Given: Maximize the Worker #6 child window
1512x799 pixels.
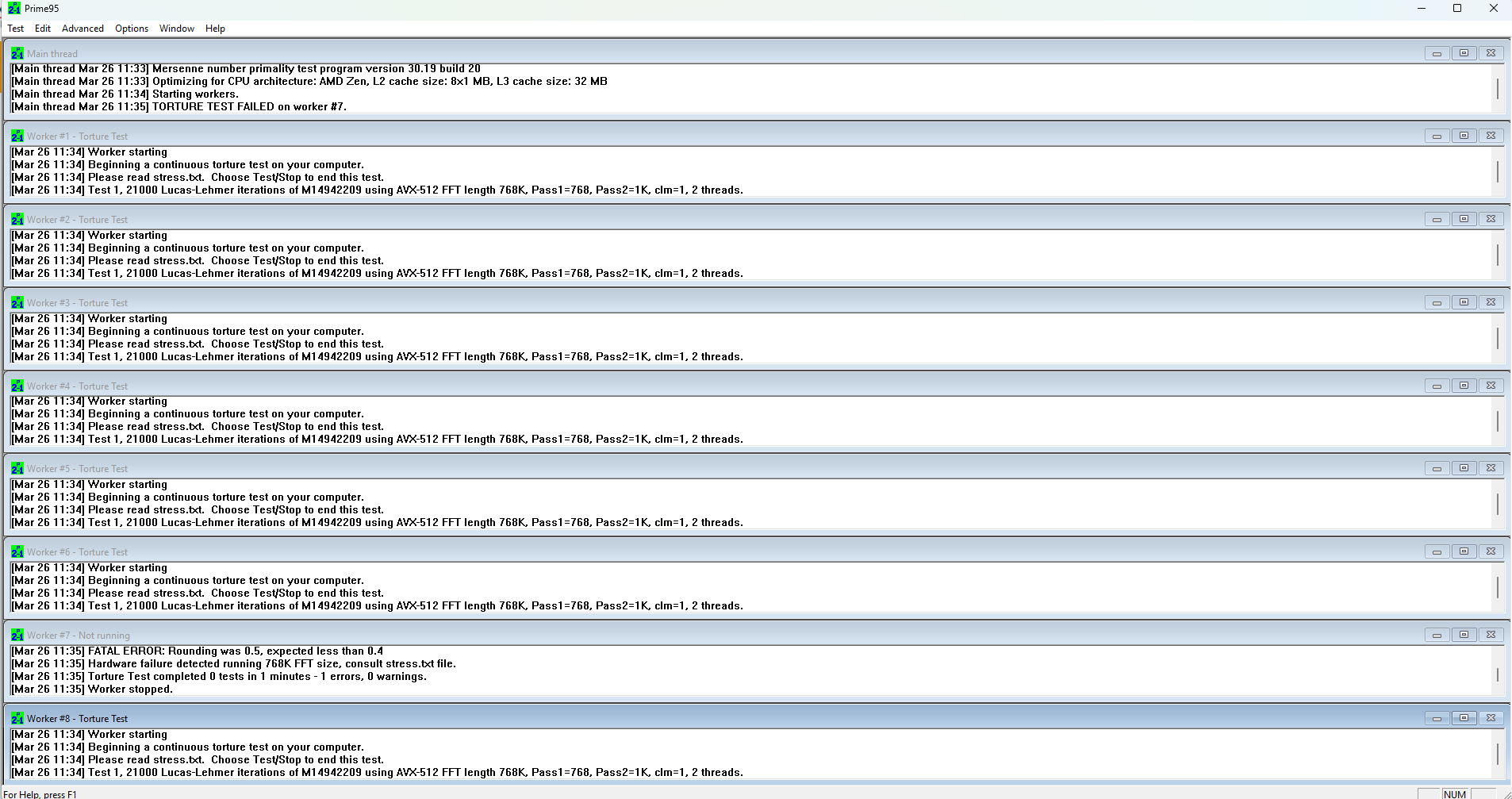Looking at the screenshot, I should click(x=1464, y=551).
